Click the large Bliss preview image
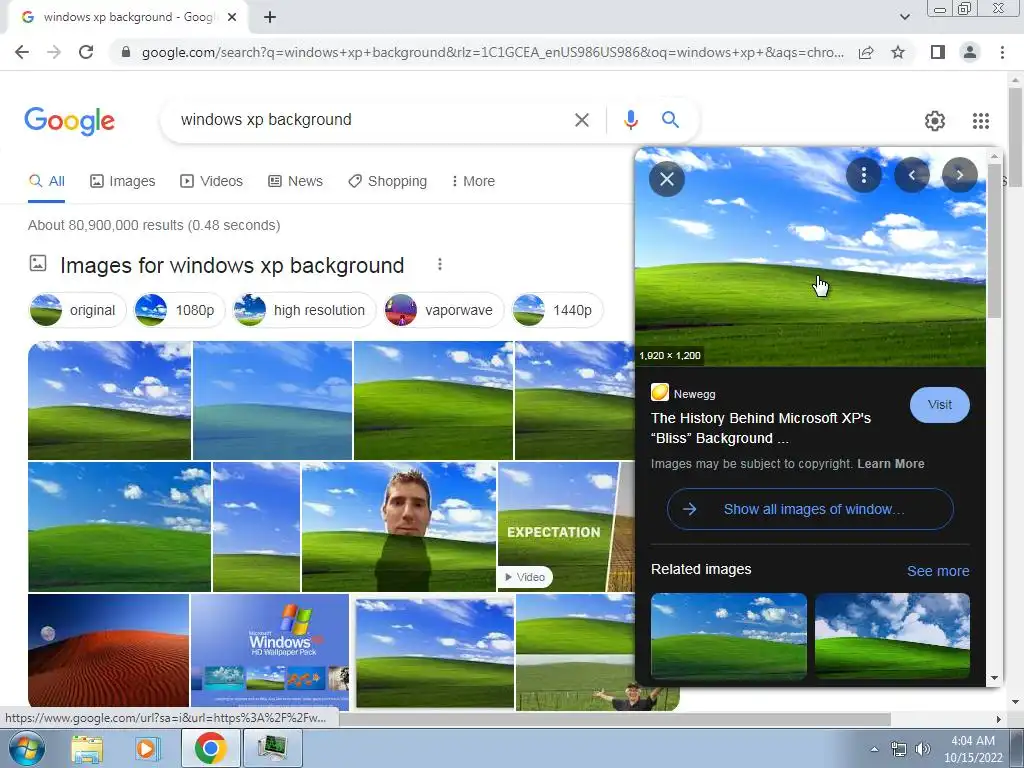Screen dimensions: 1024x768 coord(810,257)
